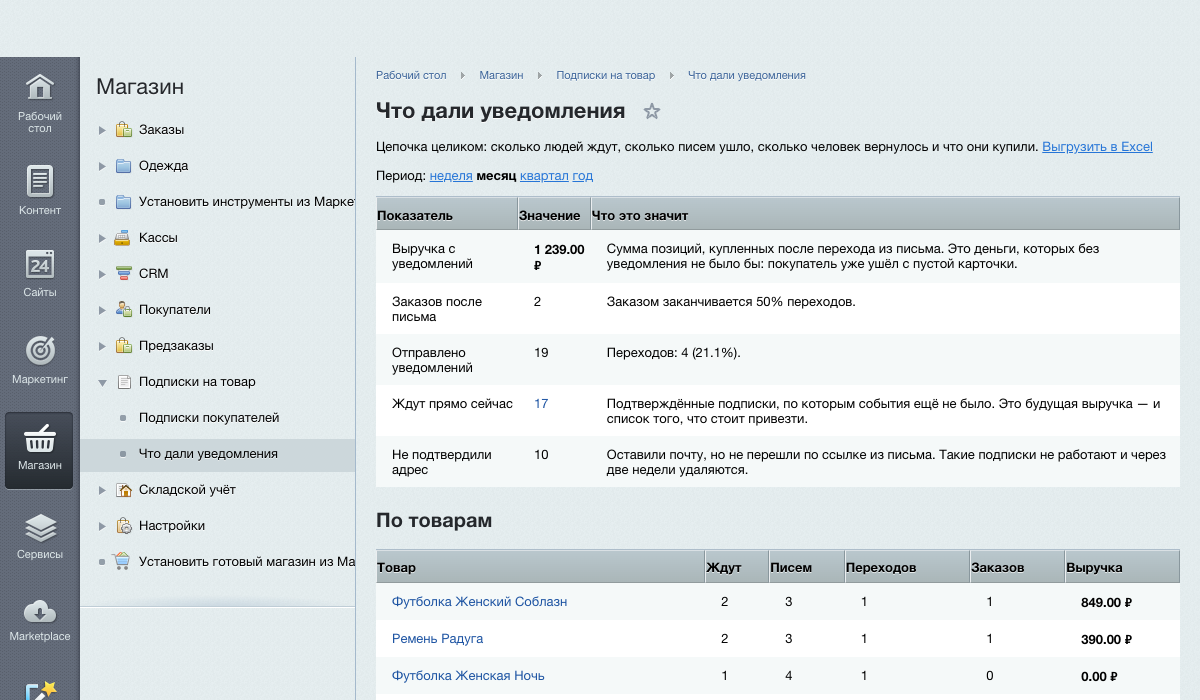Open product Футболка Женская Ночь
1200x700 pixels.
(x=468, y=676)
